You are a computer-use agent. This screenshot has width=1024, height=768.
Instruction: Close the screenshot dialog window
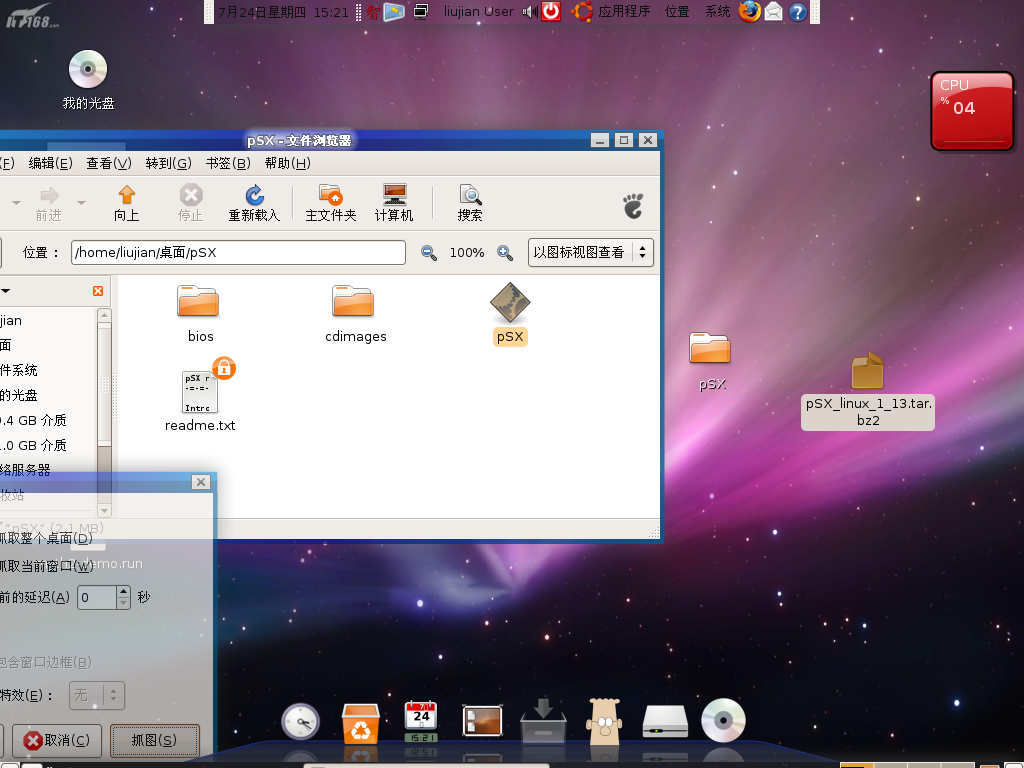tap(201, 482)
